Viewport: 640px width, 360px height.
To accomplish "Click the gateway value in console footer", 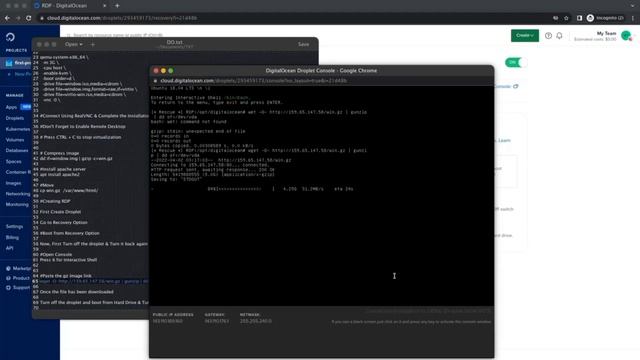I will coord(217,321).
